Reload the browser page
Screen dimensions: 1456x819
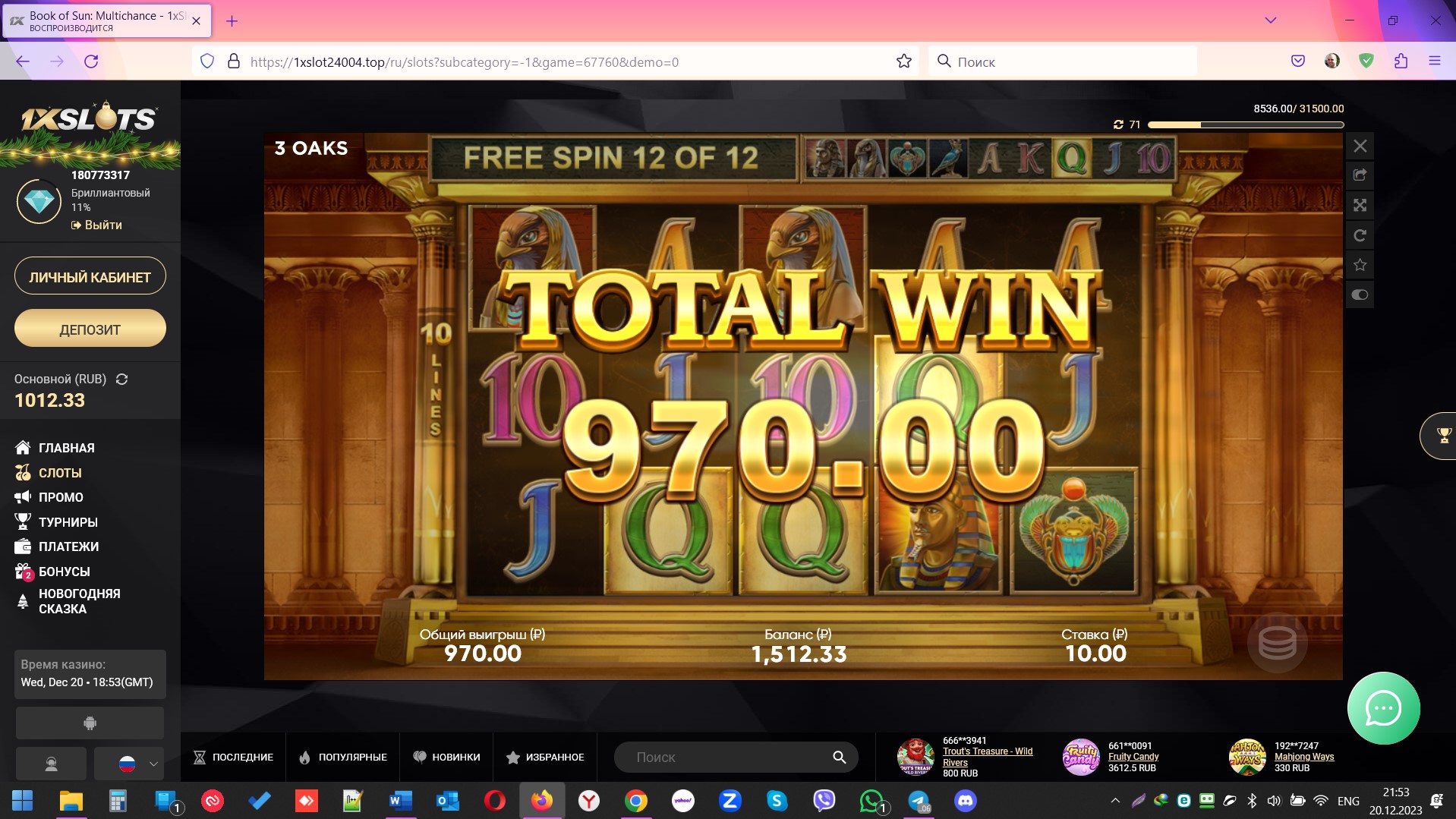tap(91, 61)
